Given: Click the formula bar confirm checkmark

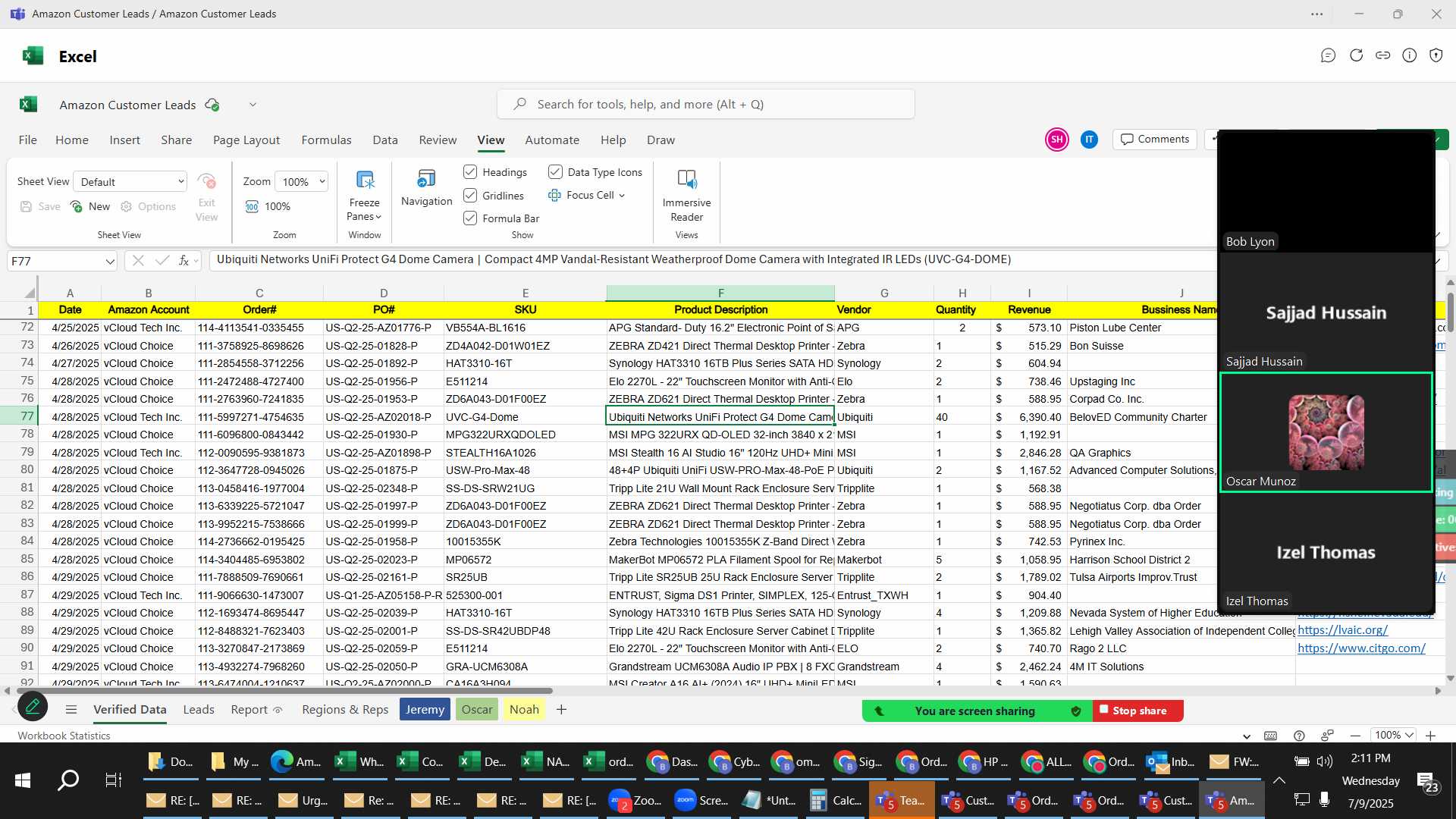Looking at the screenshot, I should click(x=162, y=261).
